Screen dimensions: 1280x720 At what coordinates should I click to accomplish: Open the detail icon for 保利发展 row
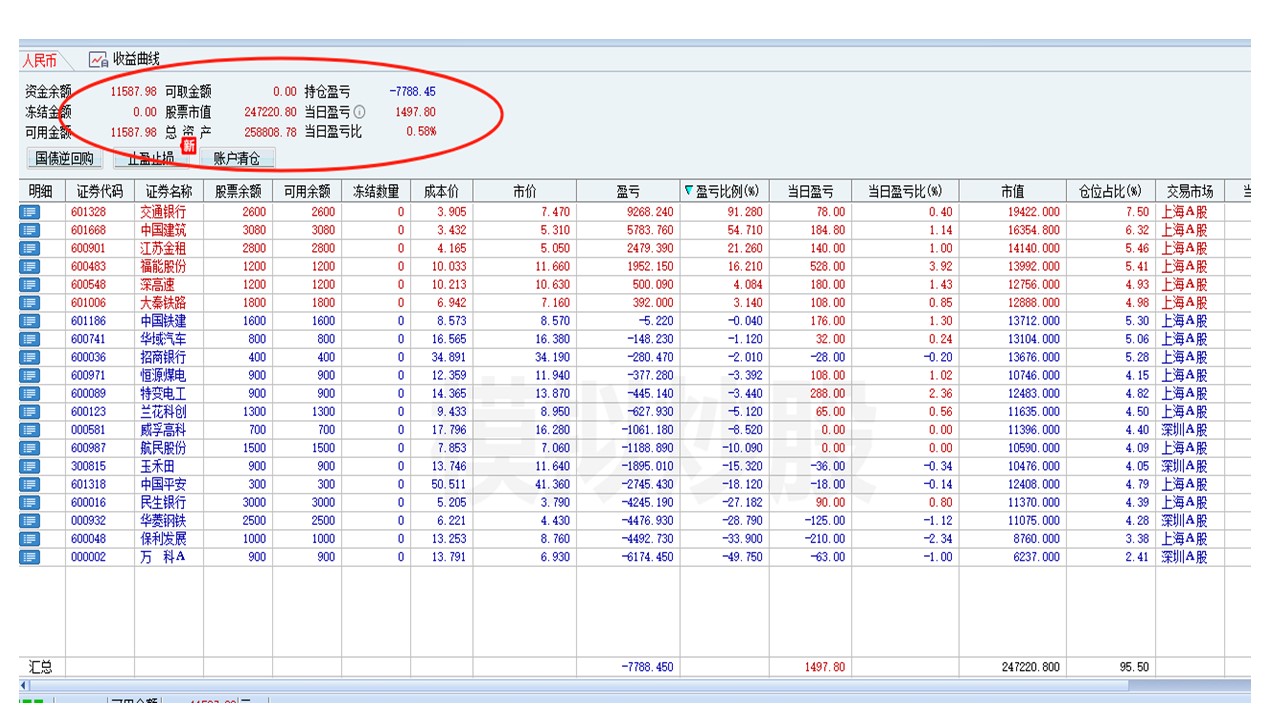pos(29,538)
